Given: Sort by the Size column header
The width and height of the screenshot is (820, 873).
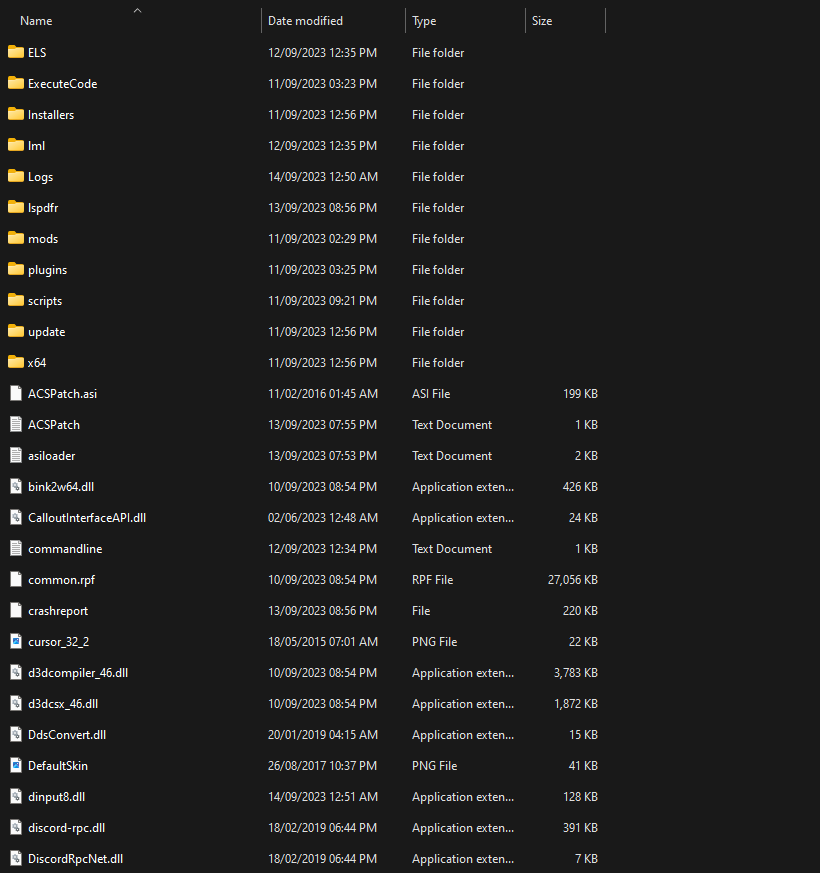Looking at the screenshot, I should click(542, 21).
